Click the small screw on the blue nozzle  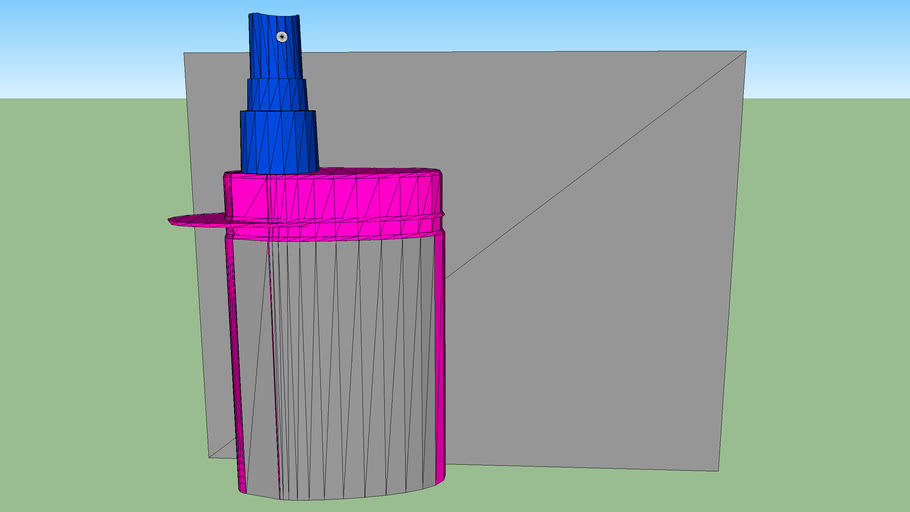point(282,36)
